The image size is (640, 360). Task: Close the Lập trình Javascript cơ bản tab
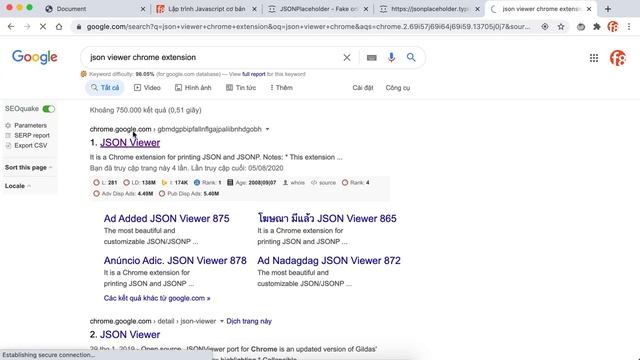click(x=254, y=9)
